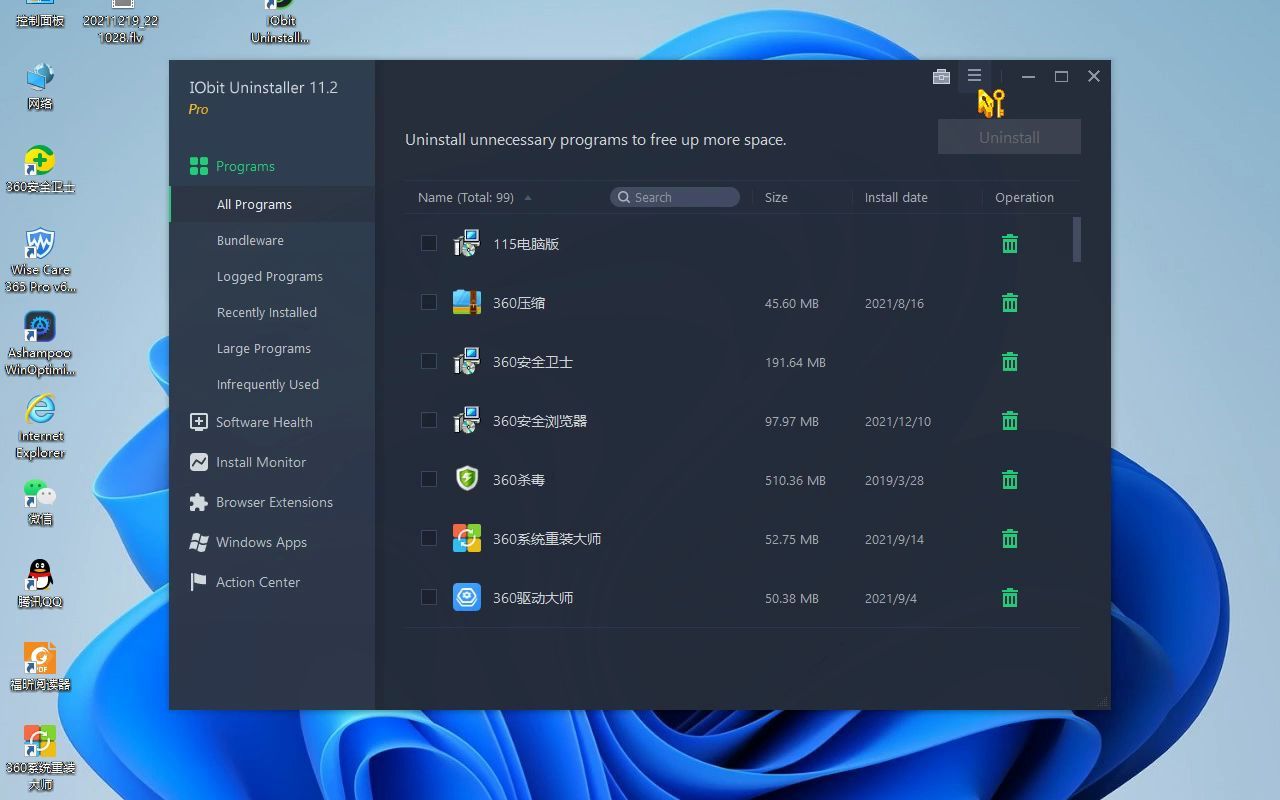Image resolution: width=1280 pixels, height=800 pixels.
Task: Click the 2021/12/10 install date
Action: [x=898, y=421]
